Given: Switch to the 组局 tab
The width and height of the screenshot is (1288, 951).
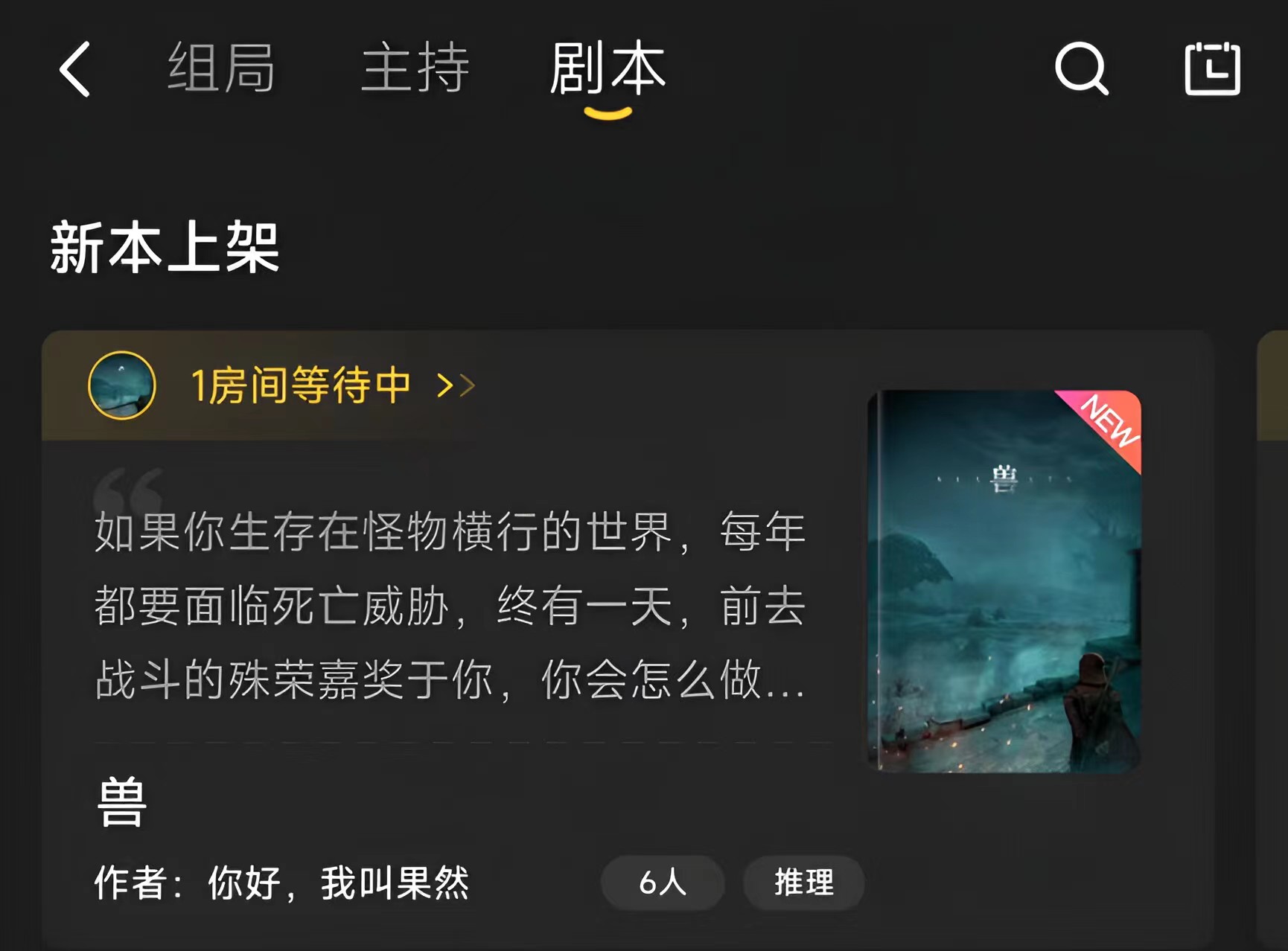Looking at the screenshot, I should [x=221, y=68].
